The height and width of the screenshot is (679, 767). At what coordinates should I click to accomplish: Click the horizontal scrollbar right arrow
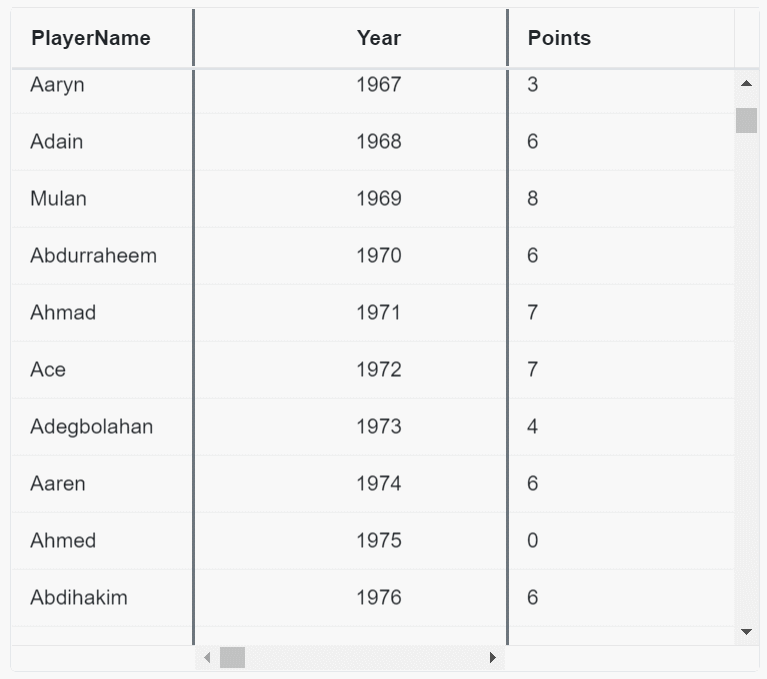click(x=492, y=658)
